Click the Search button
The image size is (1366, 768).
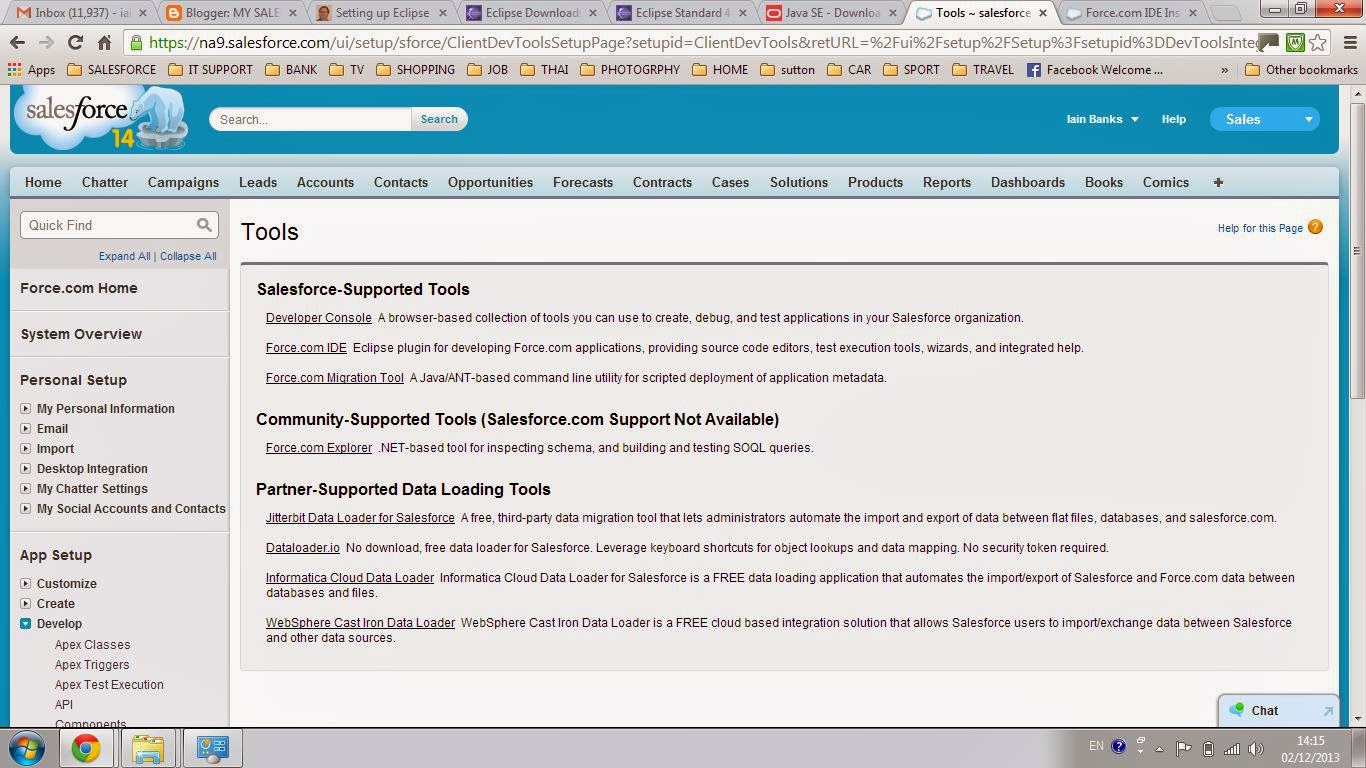[439, 119]
